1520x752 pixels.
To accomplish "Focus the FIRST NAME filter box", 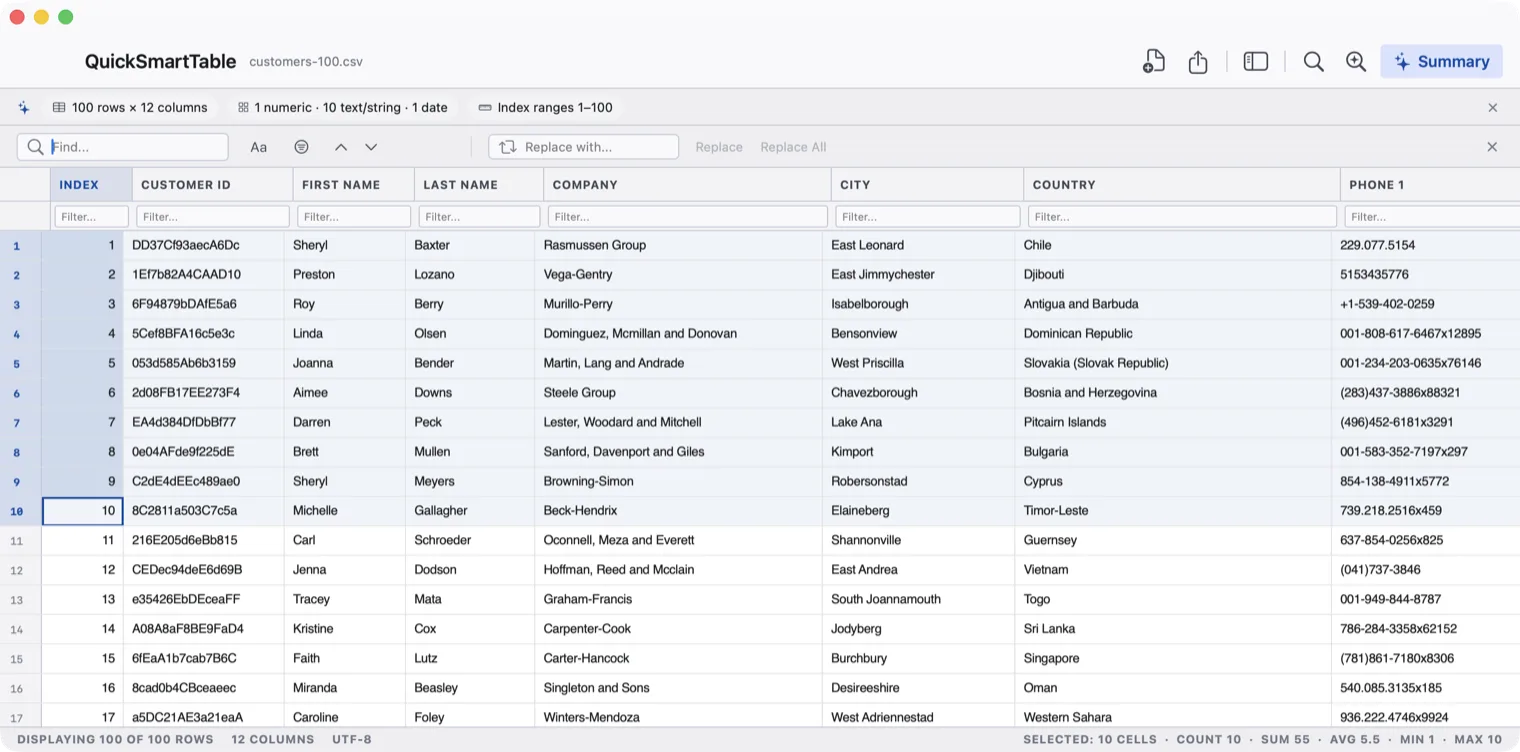I will click(354, 216).
